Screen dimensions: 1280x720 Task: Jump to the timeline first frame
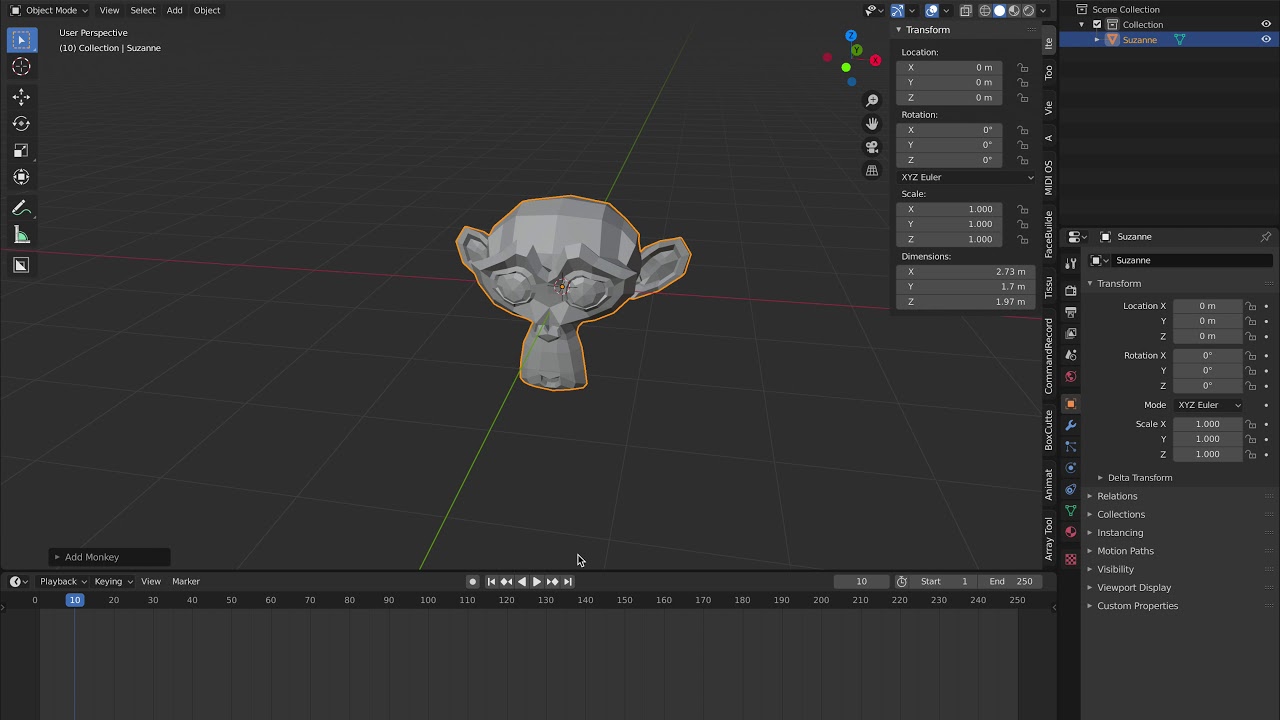[x=491, y=581]
